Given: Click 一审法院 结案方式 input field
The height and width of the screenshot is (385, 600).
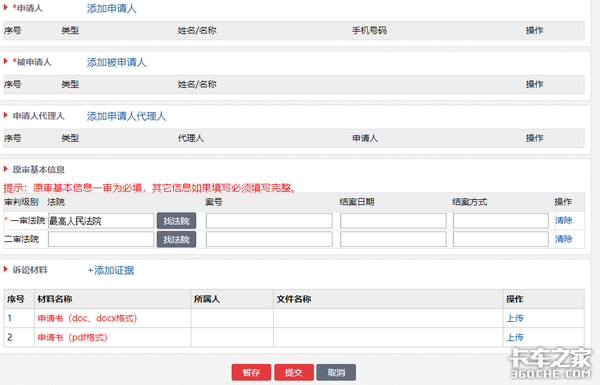Looking at the screenshot, I should point(501,221).
